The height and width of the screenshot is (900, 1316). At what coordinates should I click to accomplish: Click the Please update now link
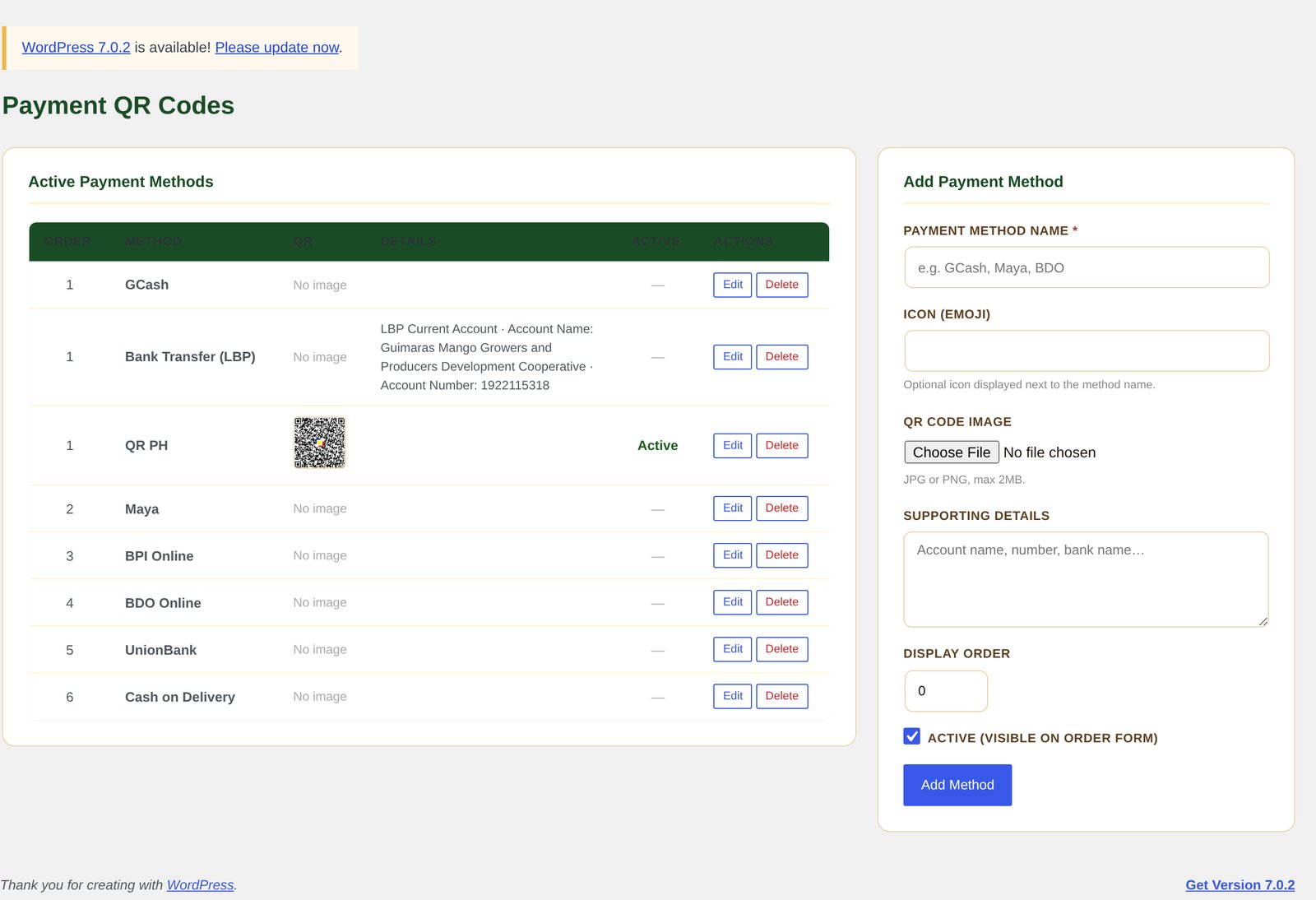click(277, 48)
